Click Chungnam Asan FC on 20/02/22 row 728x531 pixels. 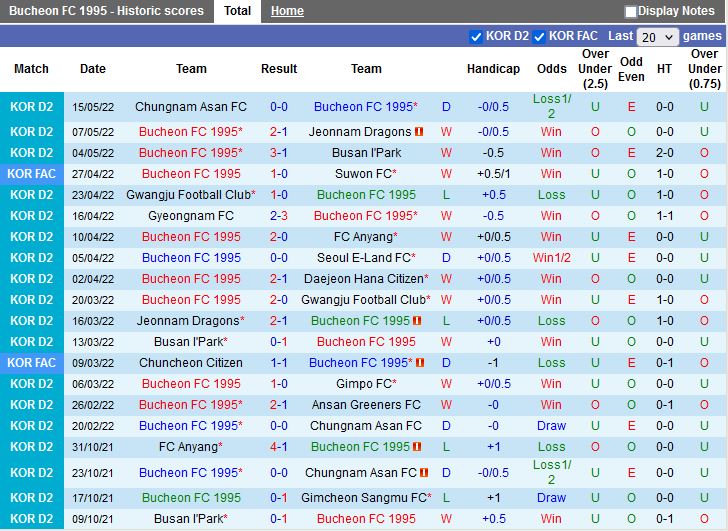click(x=366, y=426)
